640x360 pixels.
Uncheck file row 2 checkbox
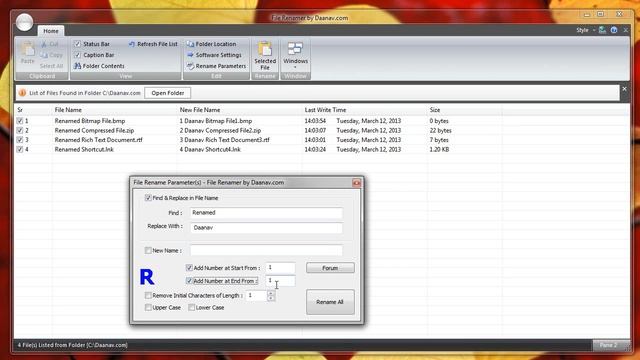tap(20, 130)
